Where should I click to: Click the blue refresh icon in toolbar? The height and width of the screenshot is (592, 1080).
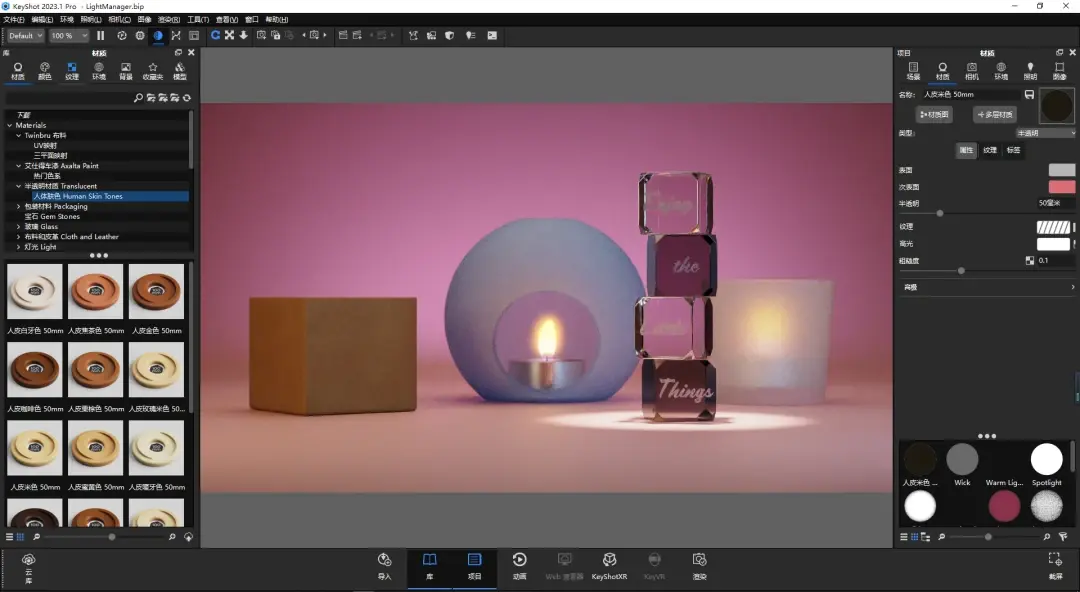coord(216,35)
